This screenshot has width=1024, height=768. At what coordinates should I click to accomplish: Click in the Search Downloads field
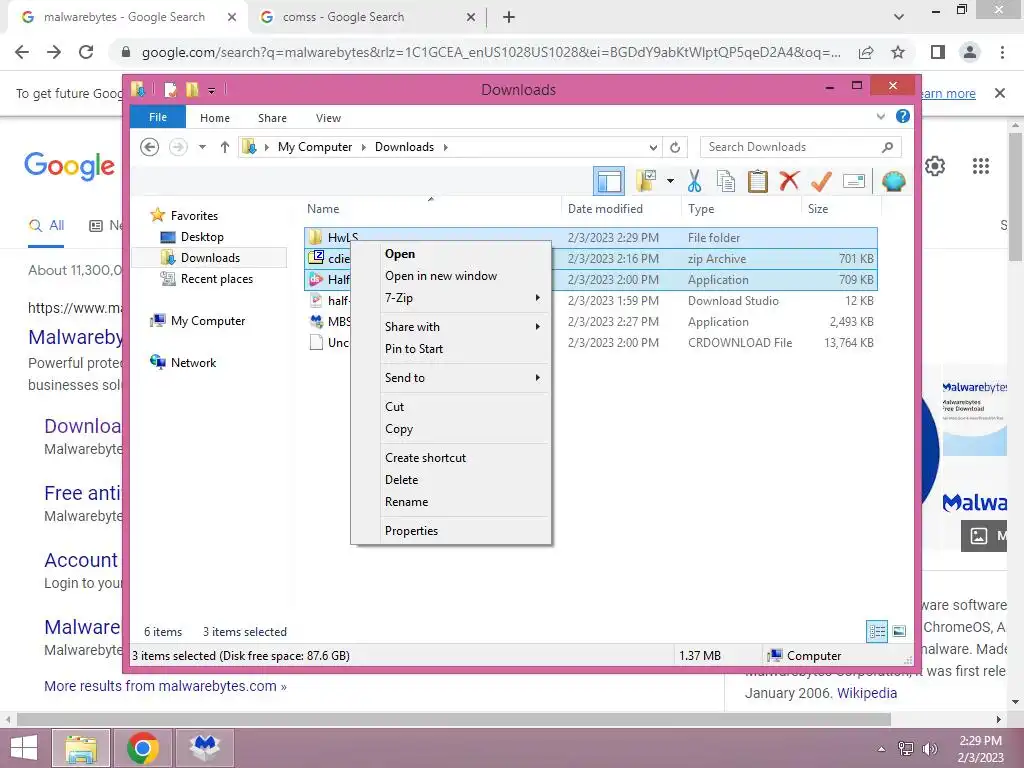(x=800, y=147)
